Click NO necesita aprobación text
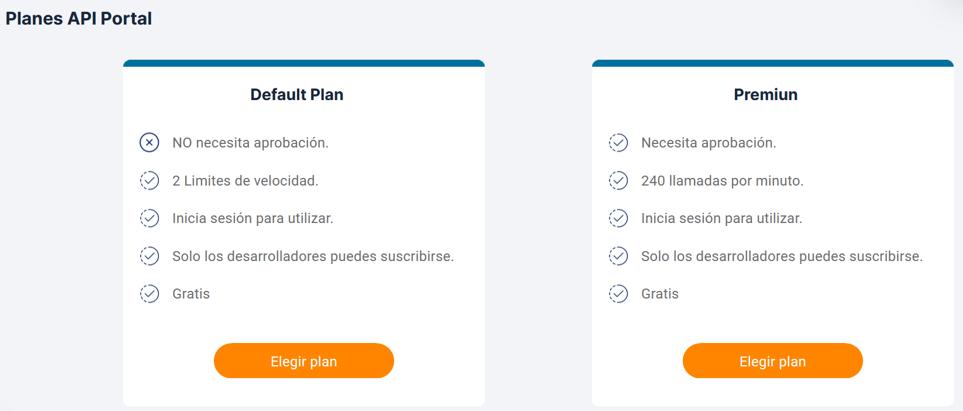Viewport: 963px width, 411px height. point(251,143)
